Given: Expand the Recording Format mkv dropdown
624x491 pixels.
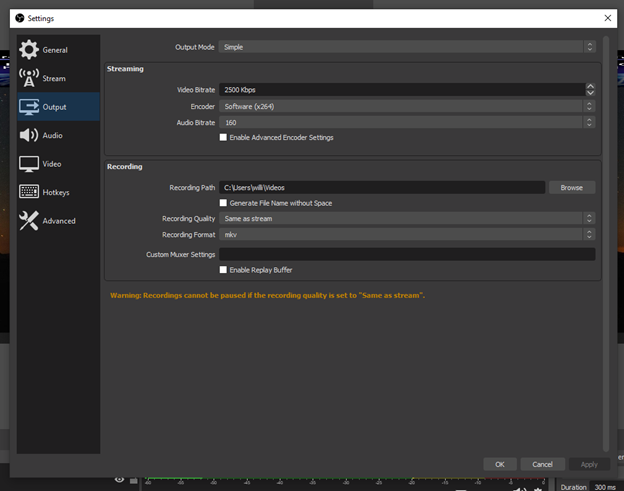Looking at the screenshot, I should (x=407, y=234).
